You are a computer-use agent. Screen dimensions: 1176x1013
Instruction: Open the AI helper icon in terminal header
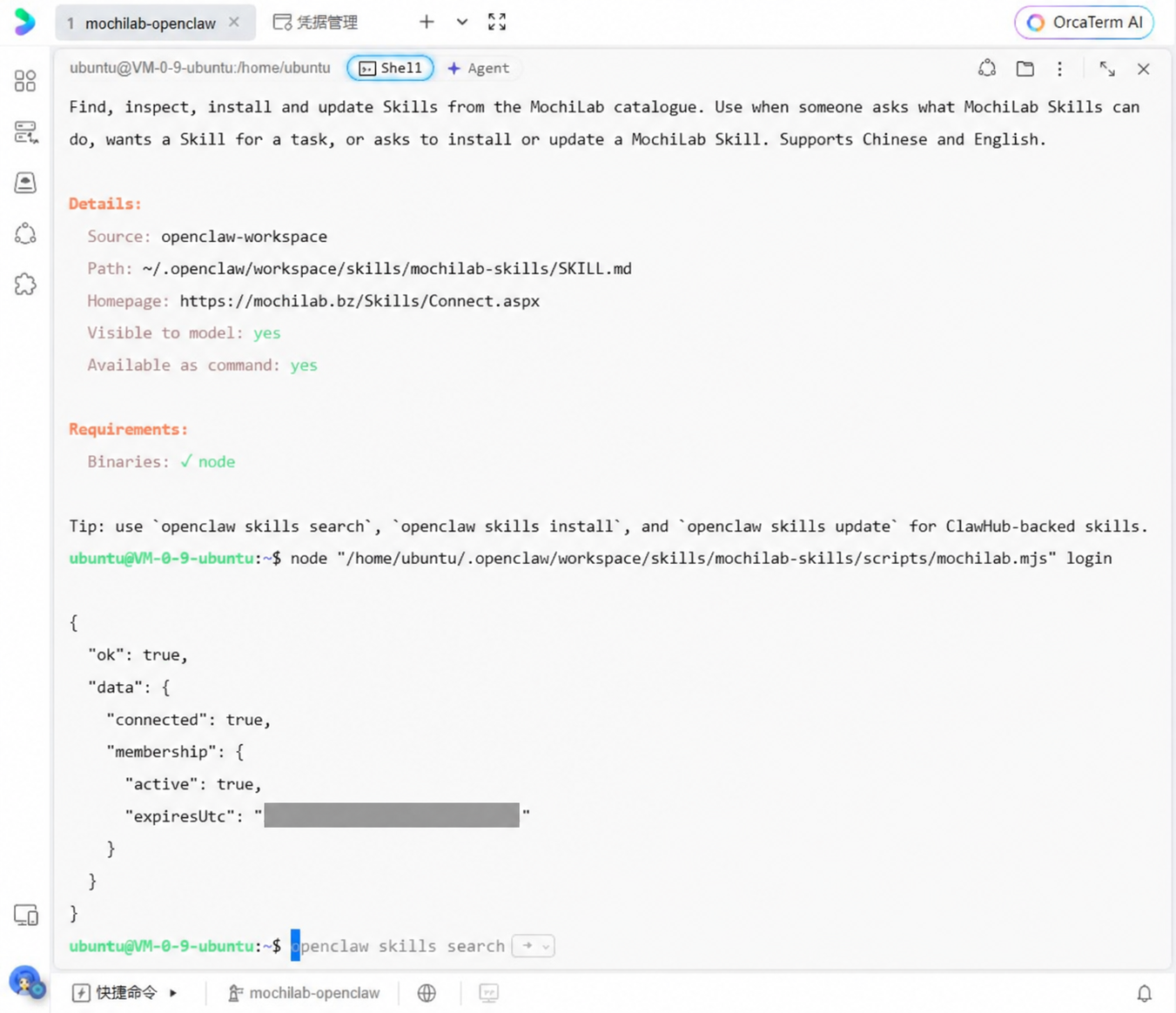987,68
